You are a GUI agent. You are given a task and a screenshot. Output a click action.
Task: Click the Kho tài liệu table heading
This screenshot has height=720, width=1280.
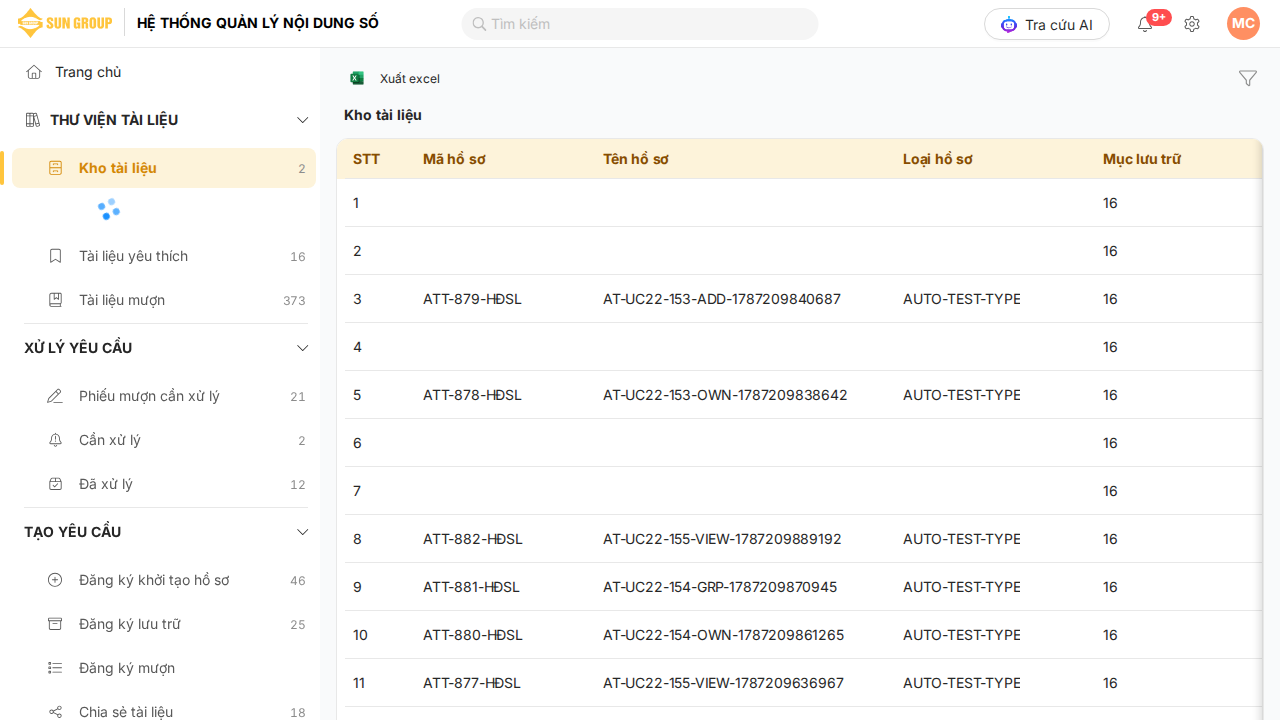click(x=383, y=115)
